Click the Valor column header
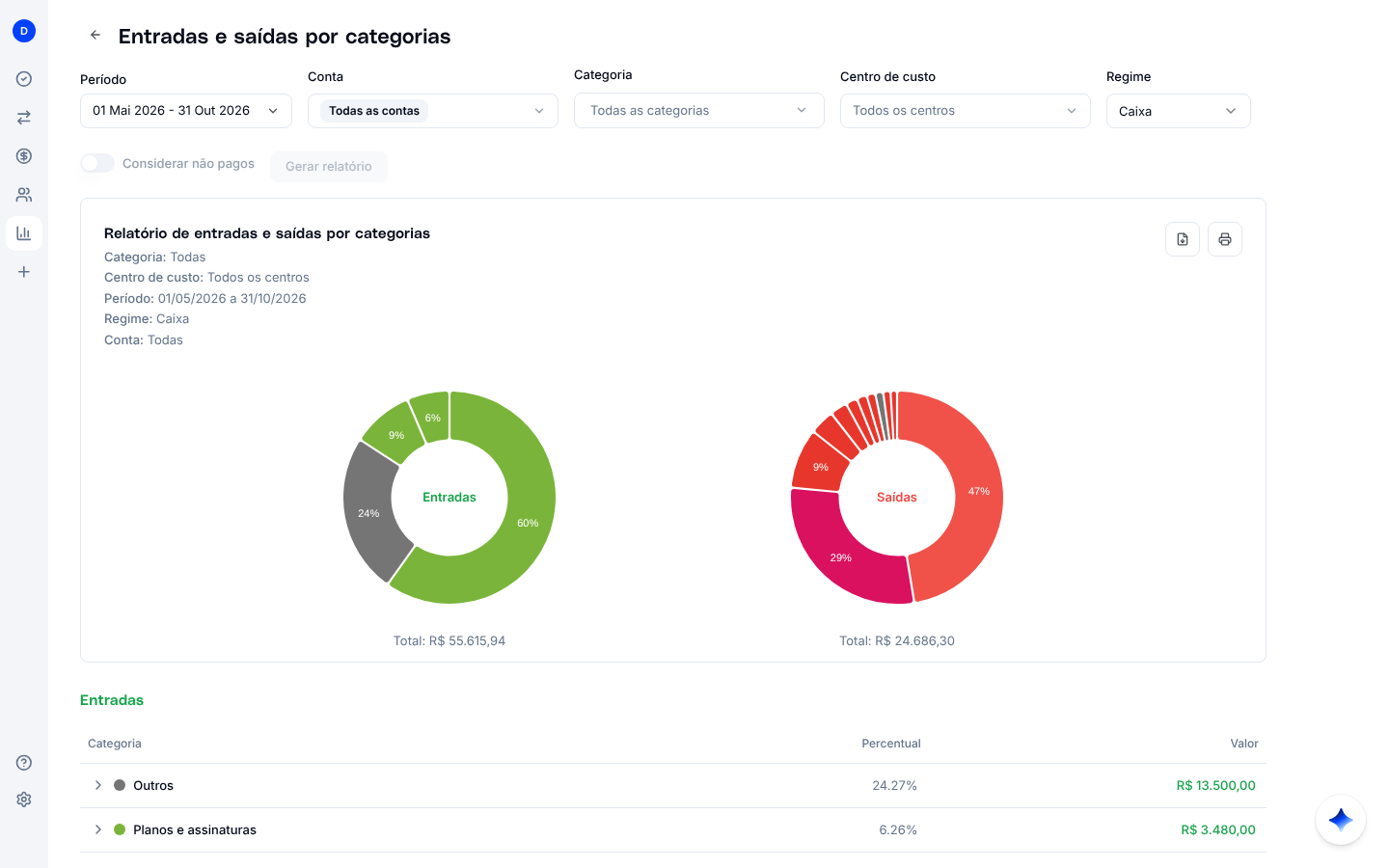1389x868 pixels. click(x=1244, y=744)
